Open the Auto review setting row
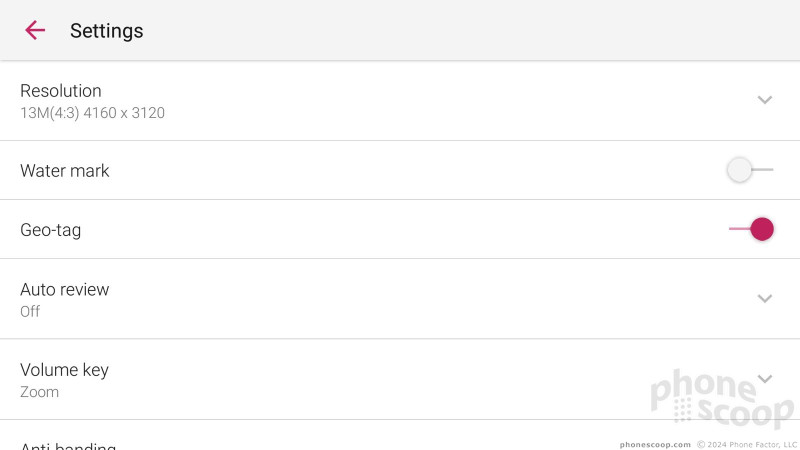 point(400,299)
